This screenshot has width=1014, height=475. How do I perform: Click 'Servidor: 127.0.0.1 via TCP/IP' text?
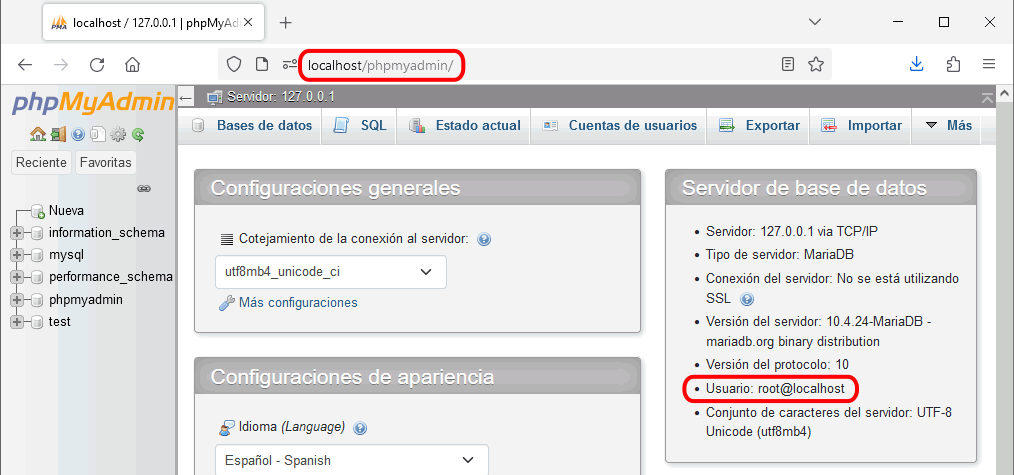click(x=792, y=231)
